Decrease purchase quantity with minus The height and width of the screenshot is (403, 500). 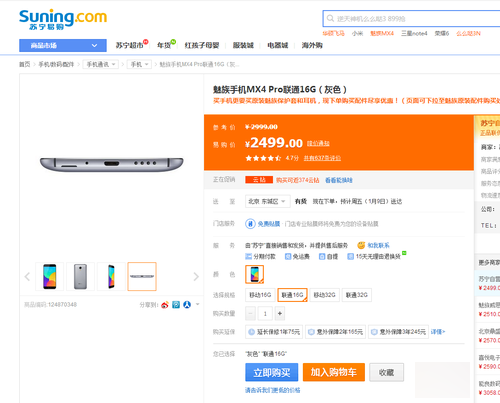click(x=250, y=313)
